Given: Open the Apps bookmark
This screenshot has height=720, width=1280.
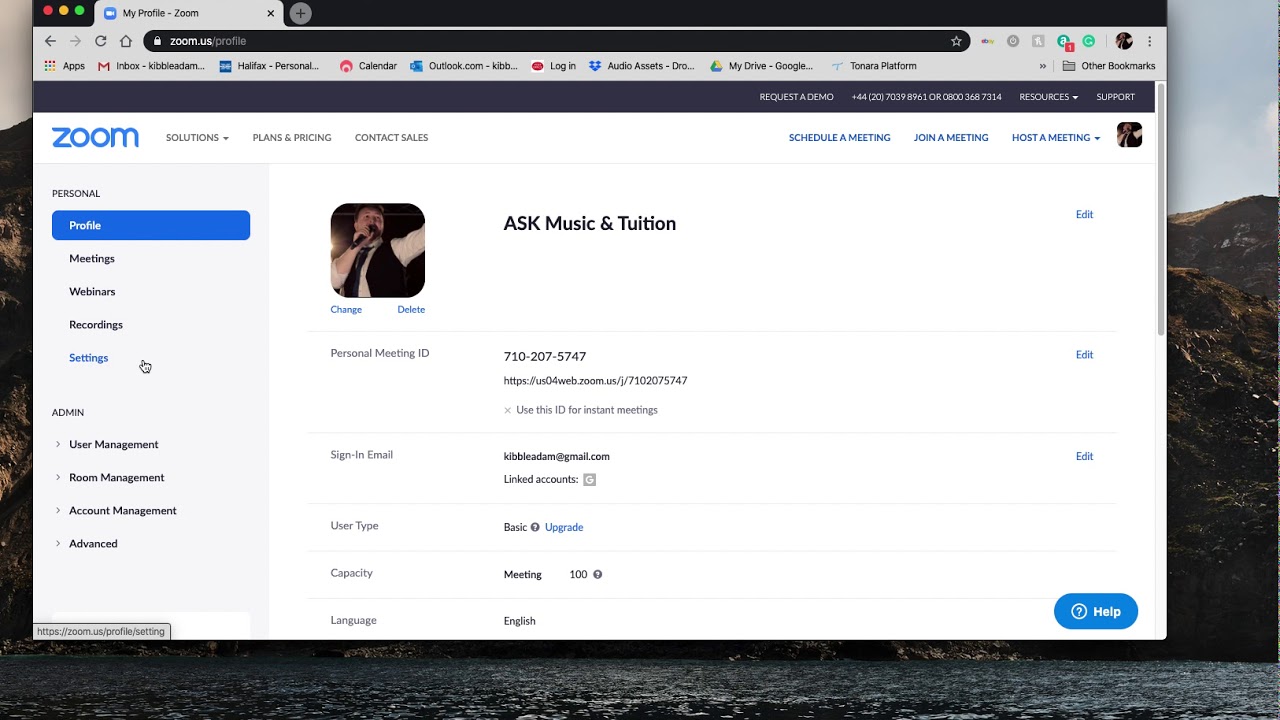Looking at the screenshot, I should pyautogui.click(x=65, y=66).
